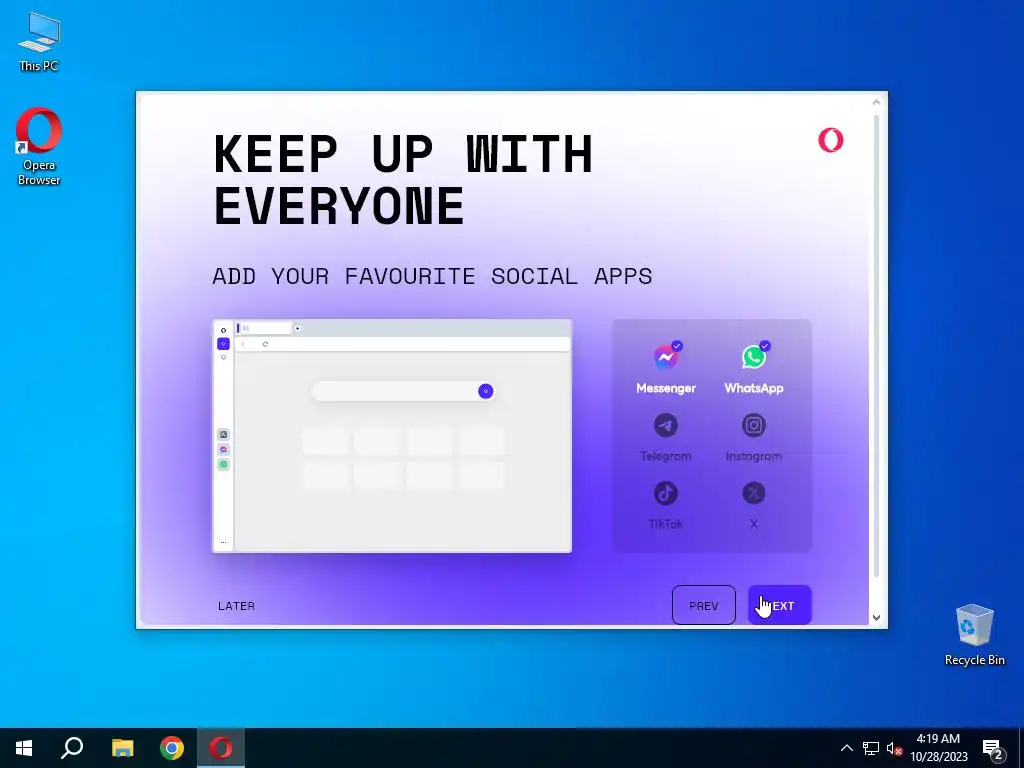
Task: Open File Explorer from the taskbar
Action: point(122,748)
